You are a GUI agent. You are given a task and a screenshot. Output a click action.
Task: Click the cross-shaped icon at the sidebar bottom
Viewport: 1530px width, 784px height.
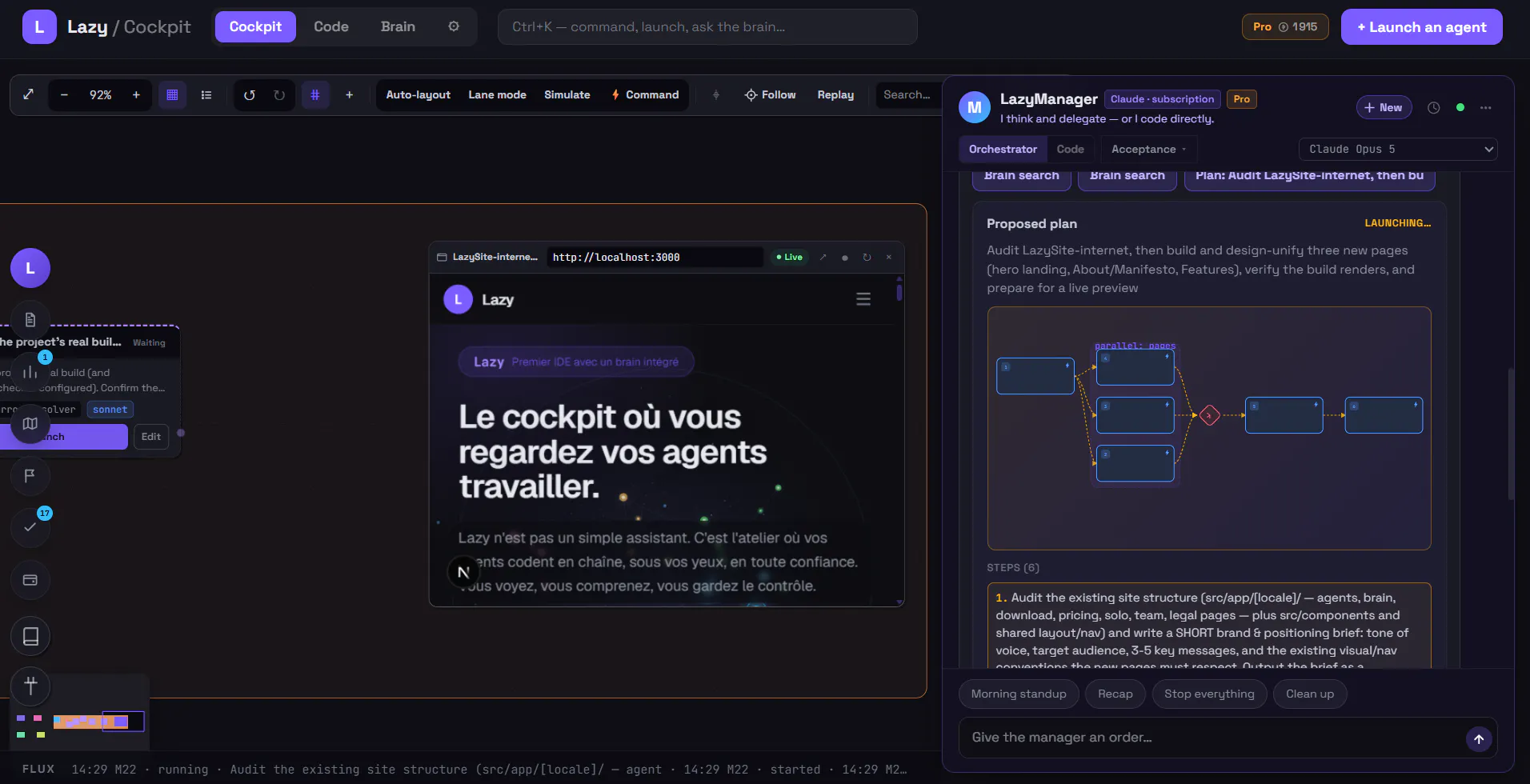[x=30, y=686]
